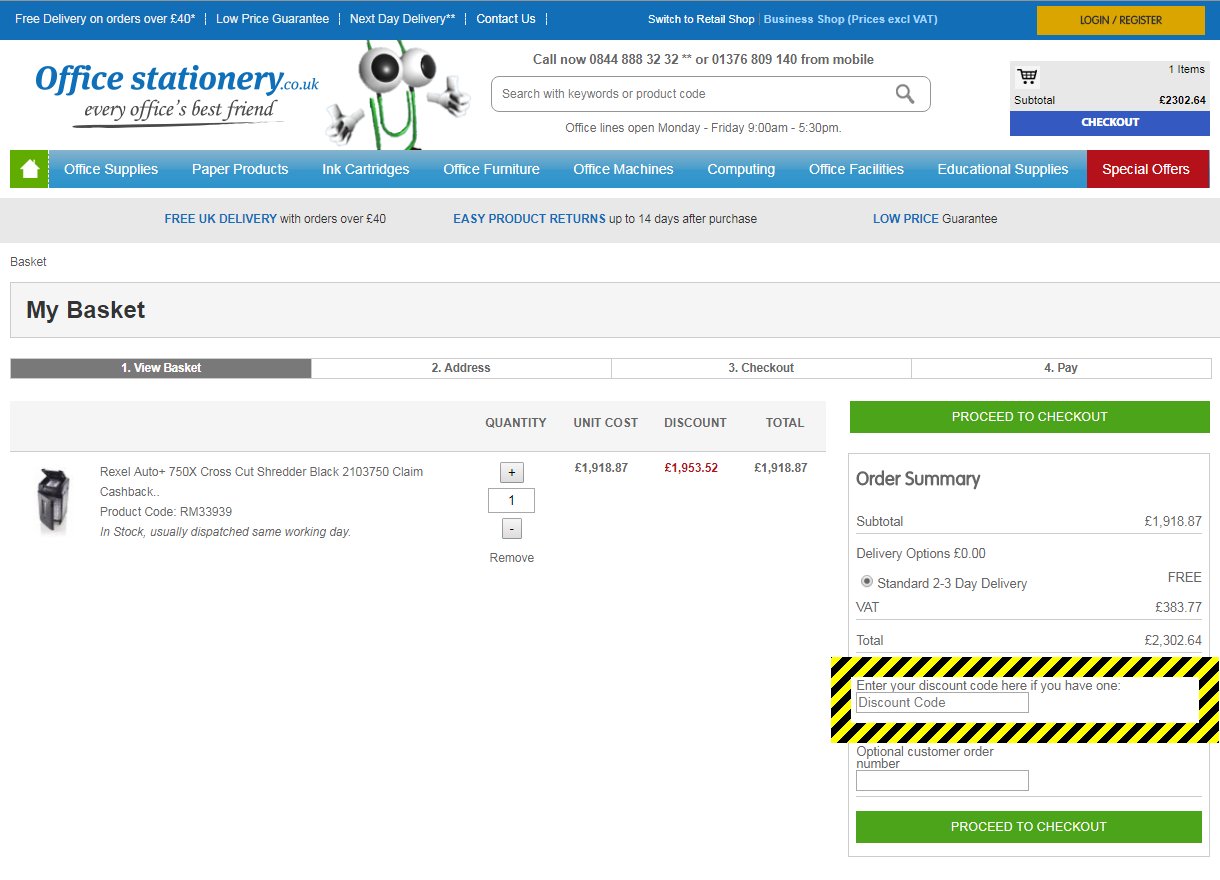1220x880 pixels.
Task: Click optional customer order number field
Action: (942, 781)
